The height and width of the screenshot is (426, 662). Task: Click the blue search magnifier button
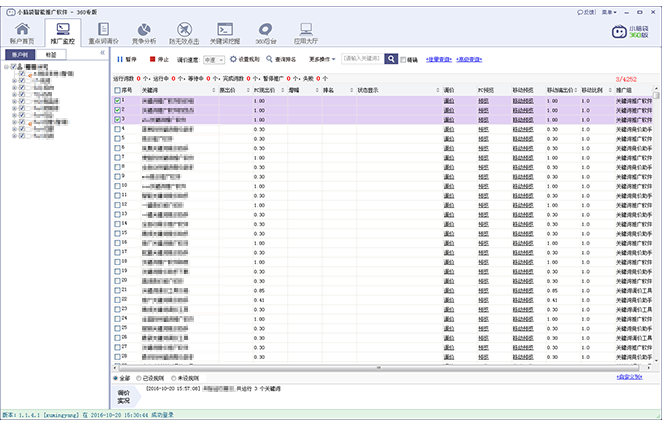click(x=392, y=59)
